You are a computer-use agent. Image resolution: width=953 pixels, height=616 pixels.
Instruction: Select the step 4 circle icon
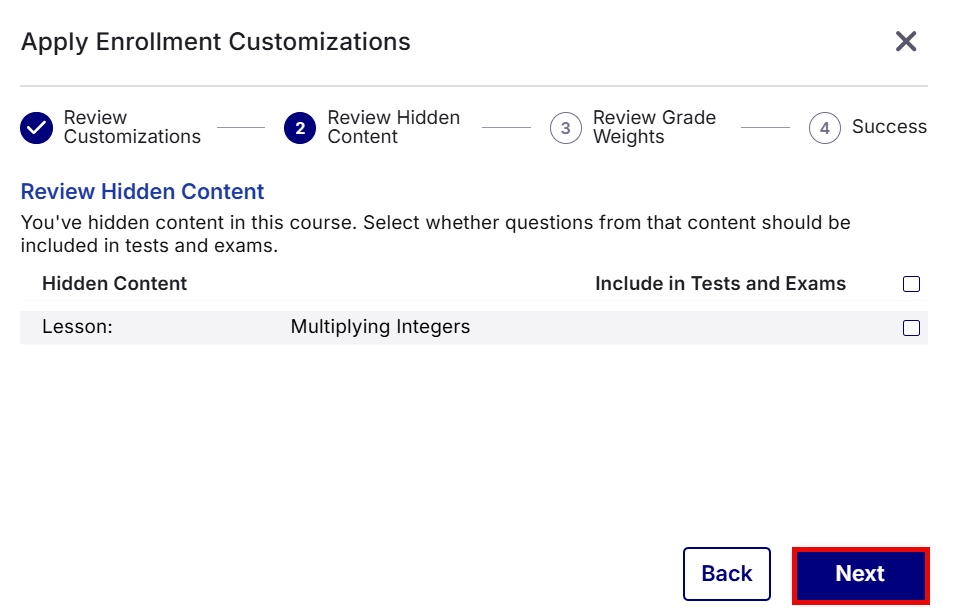[x=825, y=128]
